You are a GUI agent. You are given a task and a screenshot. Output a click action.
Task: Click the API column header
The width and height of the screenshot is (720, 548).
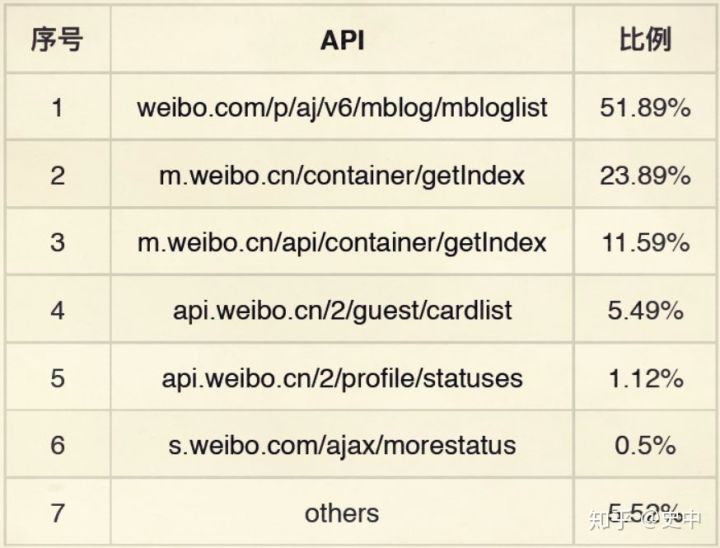click(x=342, y=39)
